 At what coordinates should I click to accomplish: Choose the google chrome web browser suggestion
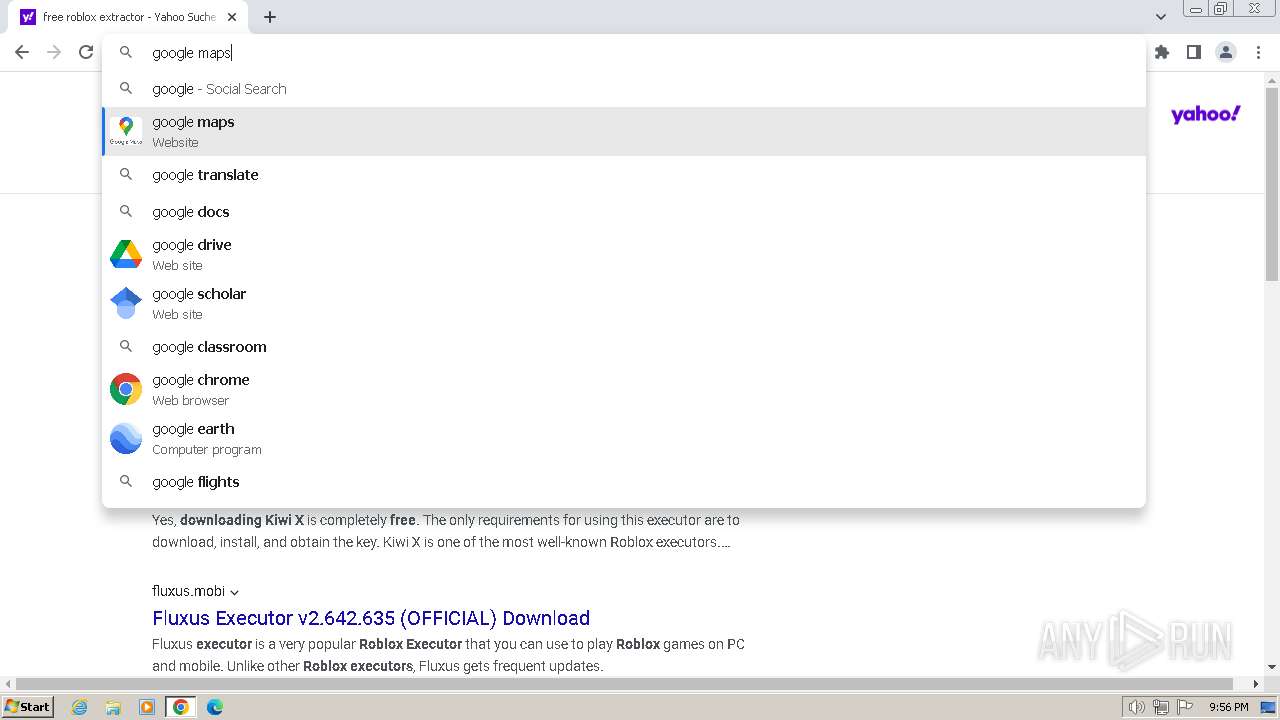[624, 389]
